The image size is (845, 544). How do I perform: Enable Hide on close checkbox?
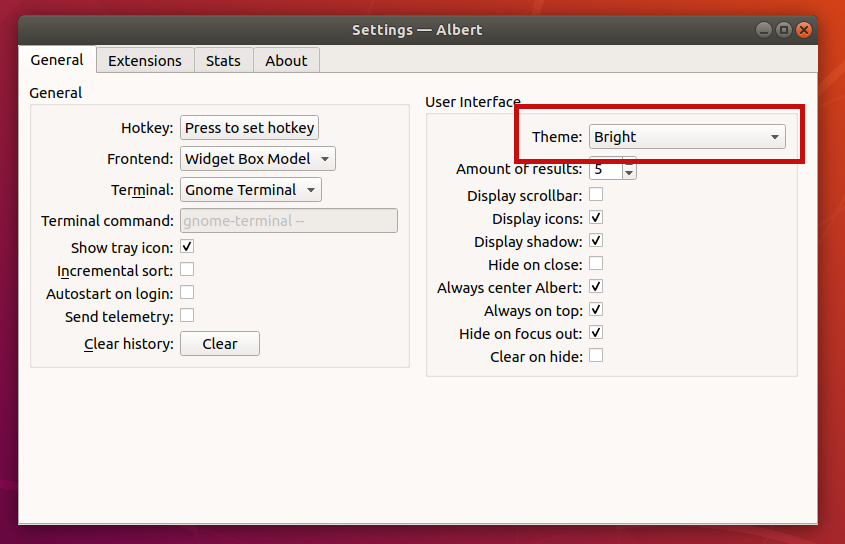point(596,264)
